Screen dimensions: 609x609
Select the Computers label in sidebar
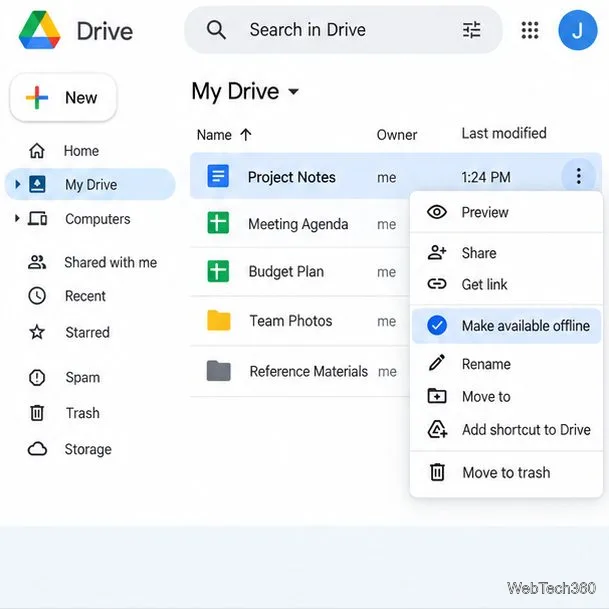point(97,219)
